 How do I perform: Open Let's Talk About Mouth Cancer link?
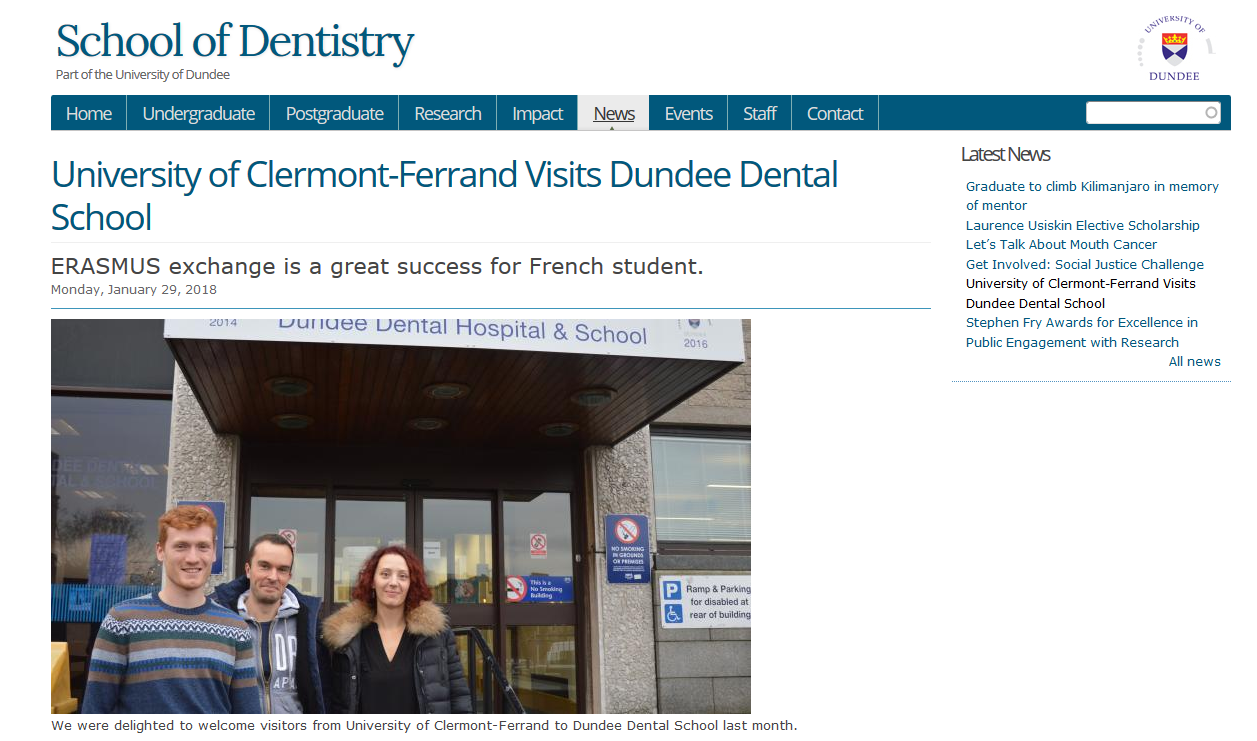coord(1061,244)
